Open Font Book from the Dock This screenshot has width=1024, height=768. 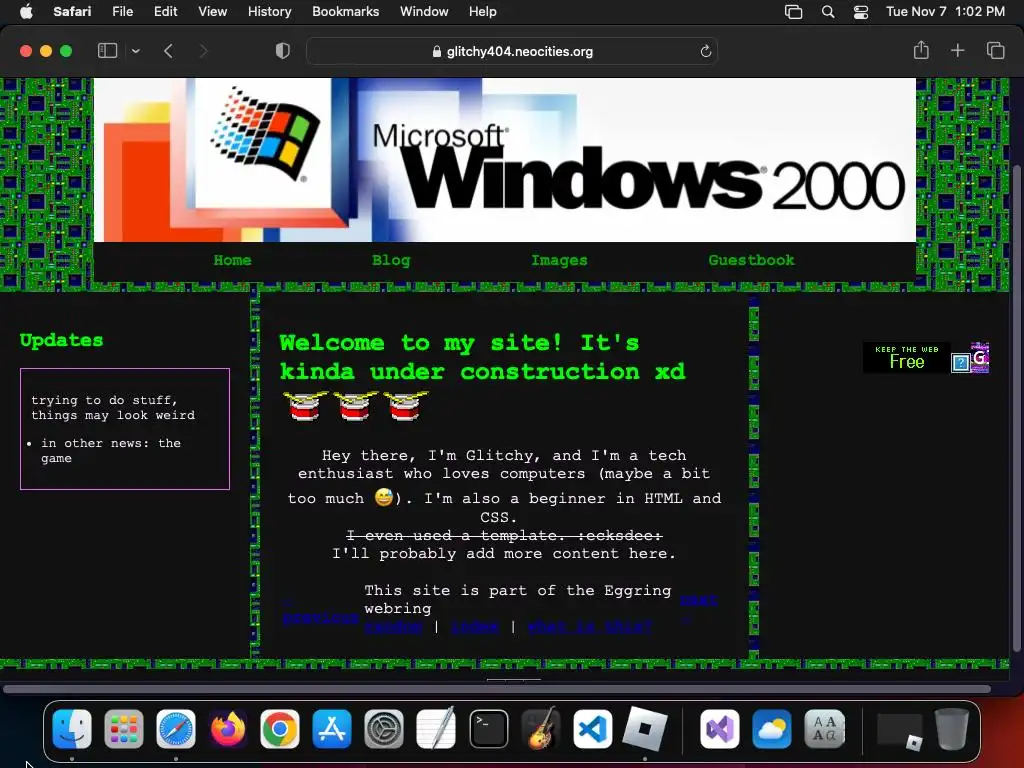pyautogui.click(x=824, y=729)
